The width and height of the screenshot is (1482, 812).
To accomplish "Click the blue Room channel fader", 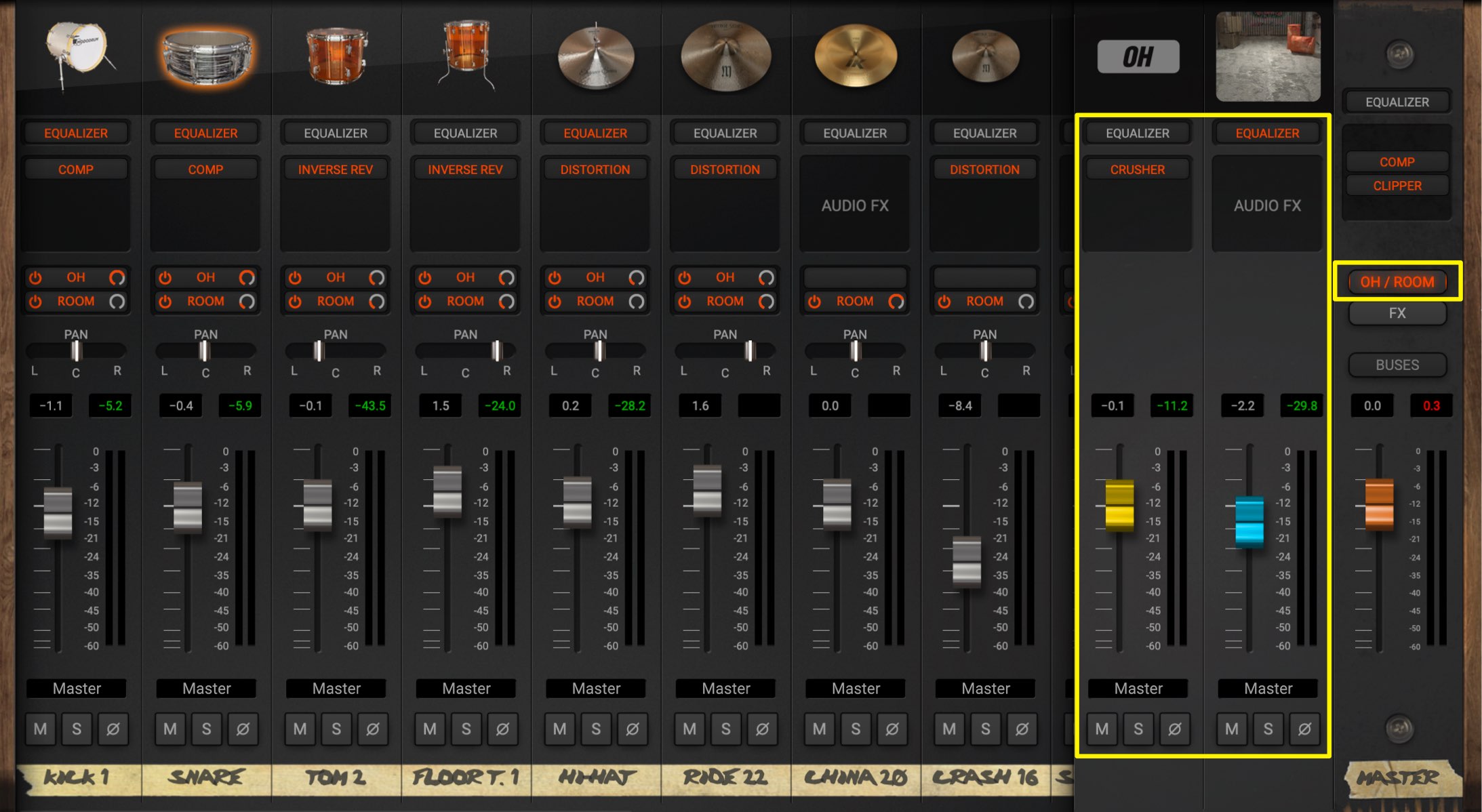I will (1249, 522).
